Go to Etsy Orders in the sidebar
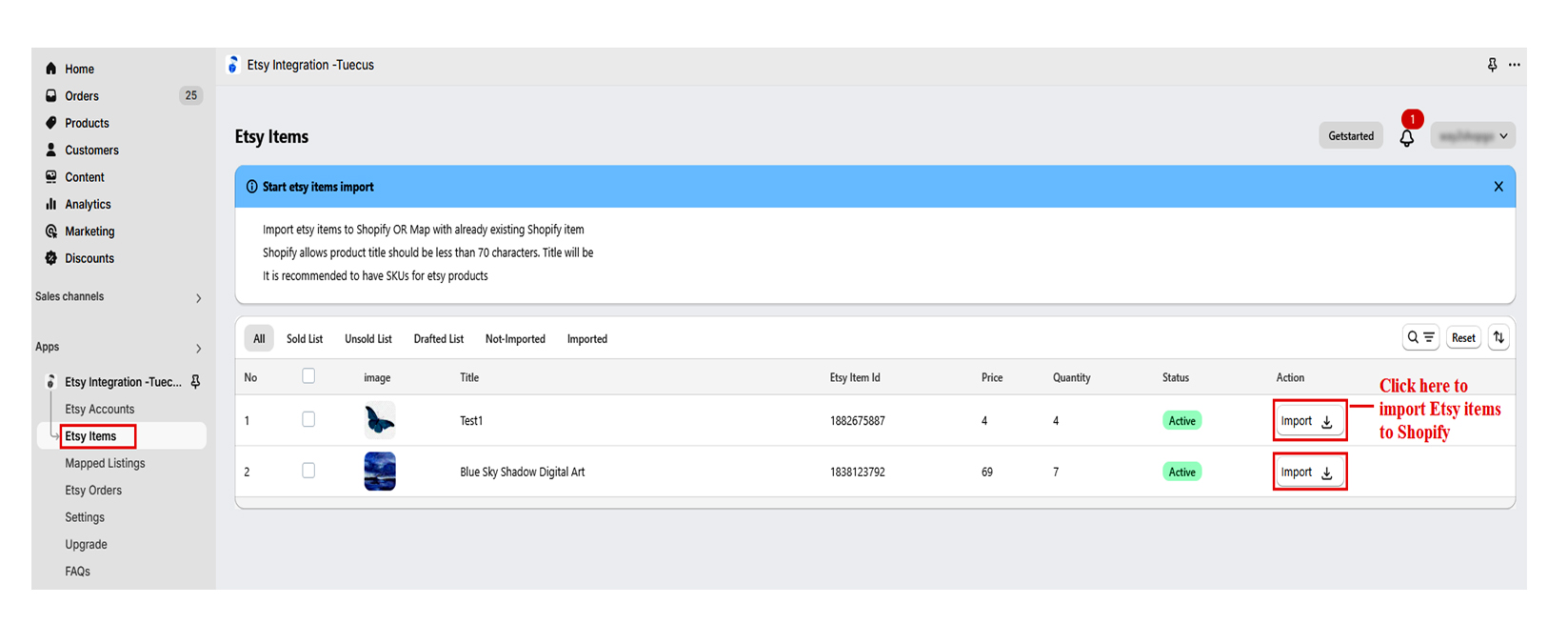This screenshot has height=624, width=1568. click(x=93, y=491)
